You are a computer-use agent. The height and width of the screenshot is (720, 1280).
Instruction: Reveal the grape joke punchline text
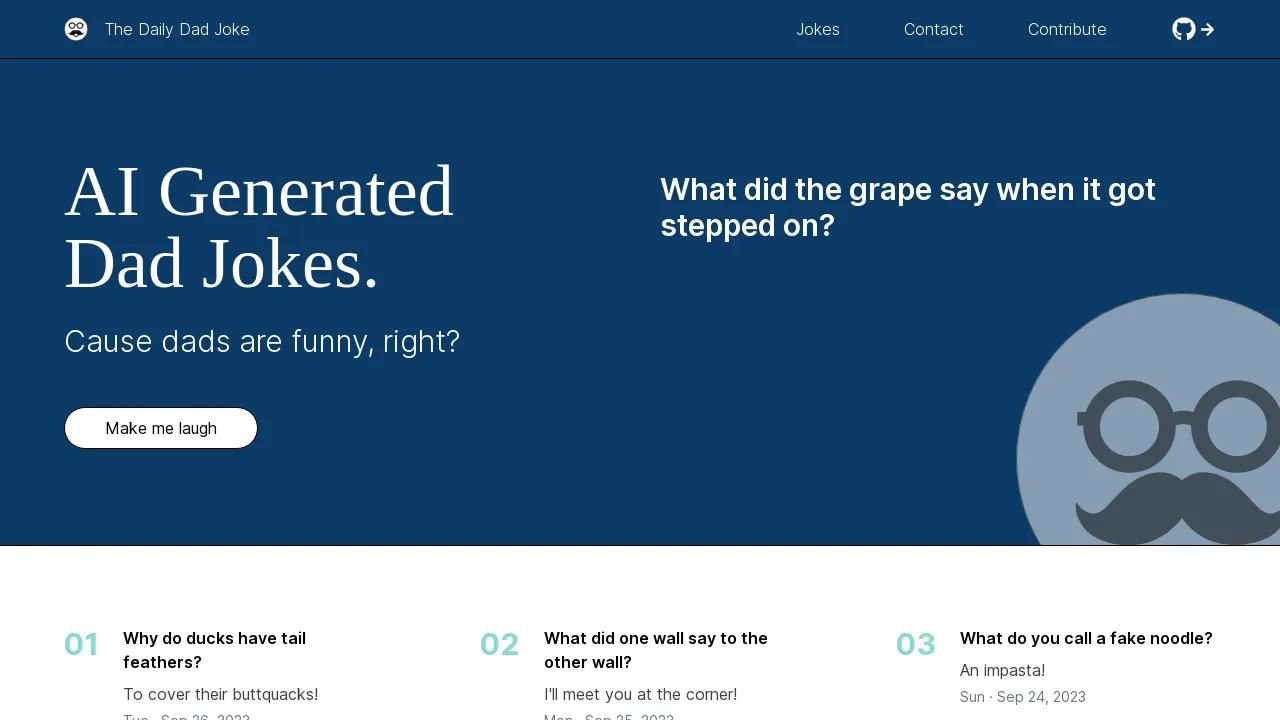907,207
